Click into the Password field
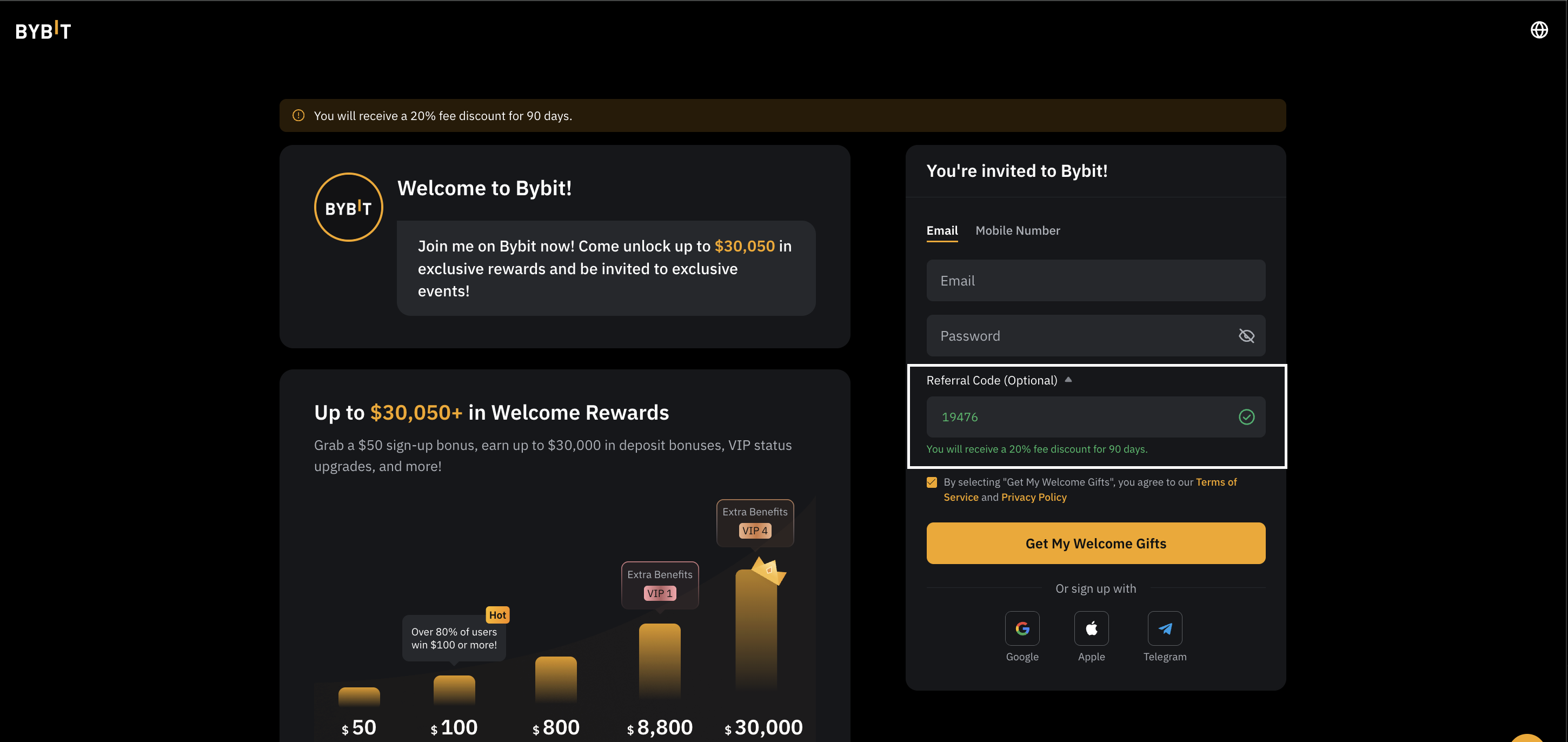 [x=1078, y=336]
